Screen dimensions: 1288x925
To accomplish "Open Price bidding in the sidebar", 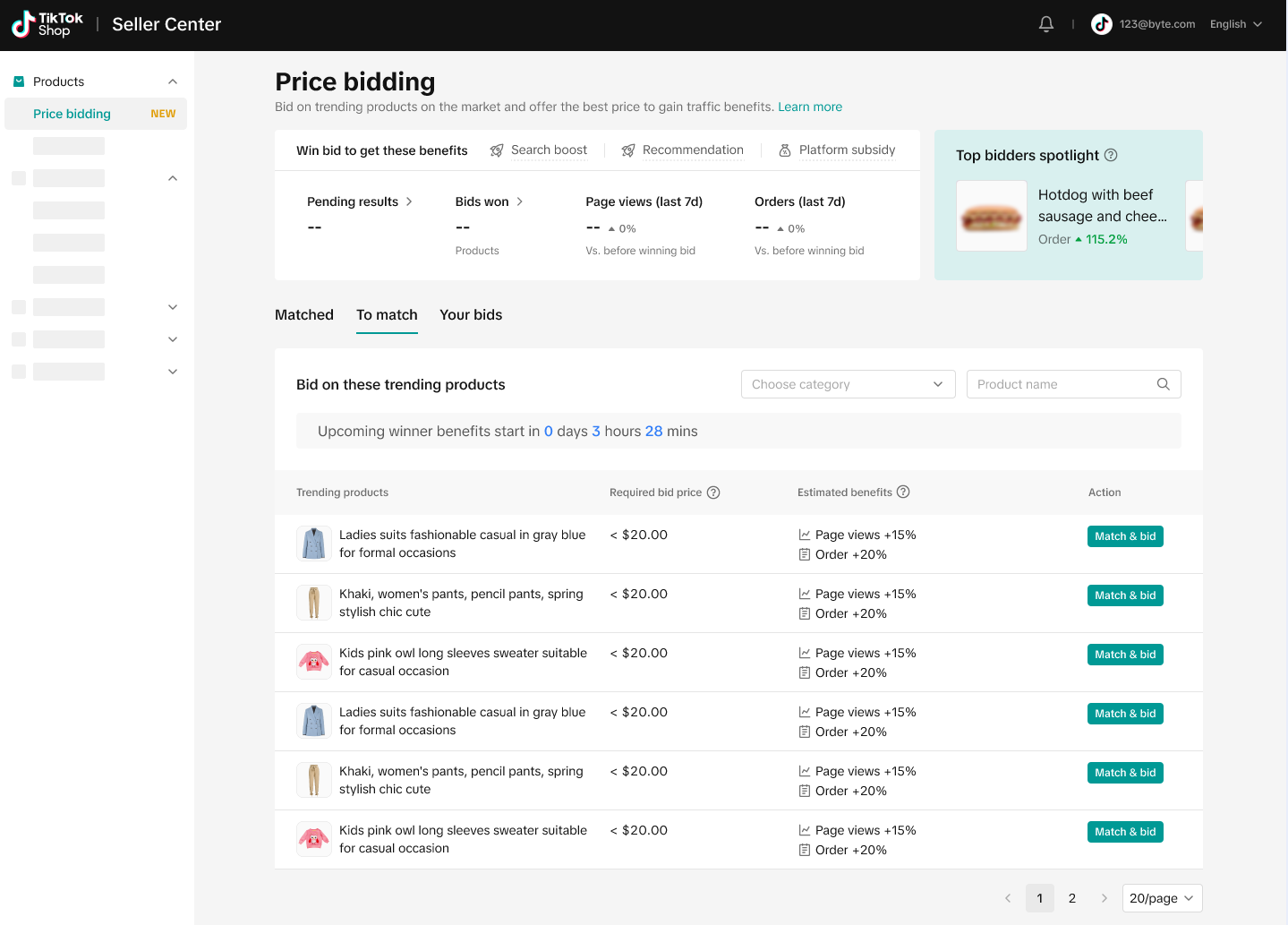I will coord(72,114).
